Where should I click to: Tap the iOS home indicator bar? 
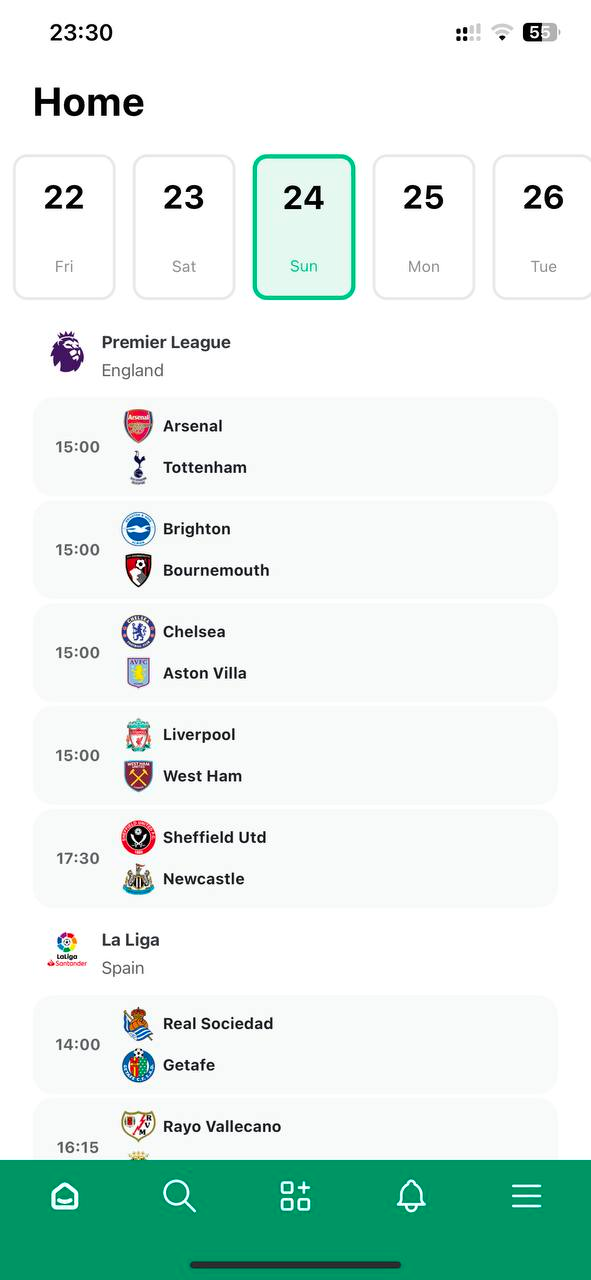click(x=295, y=1262)
